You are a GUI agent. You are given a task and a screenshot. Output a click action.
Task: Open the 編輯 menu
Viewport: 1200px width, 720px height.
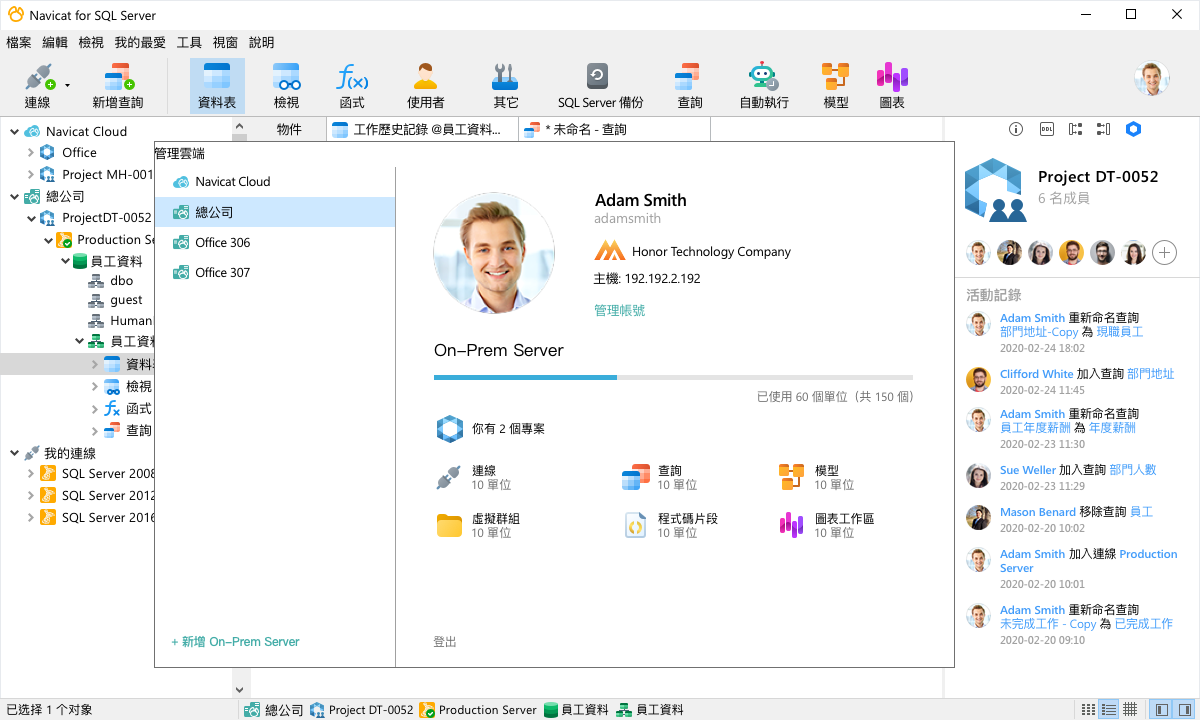pyautogui.click(x=55, y=43)
